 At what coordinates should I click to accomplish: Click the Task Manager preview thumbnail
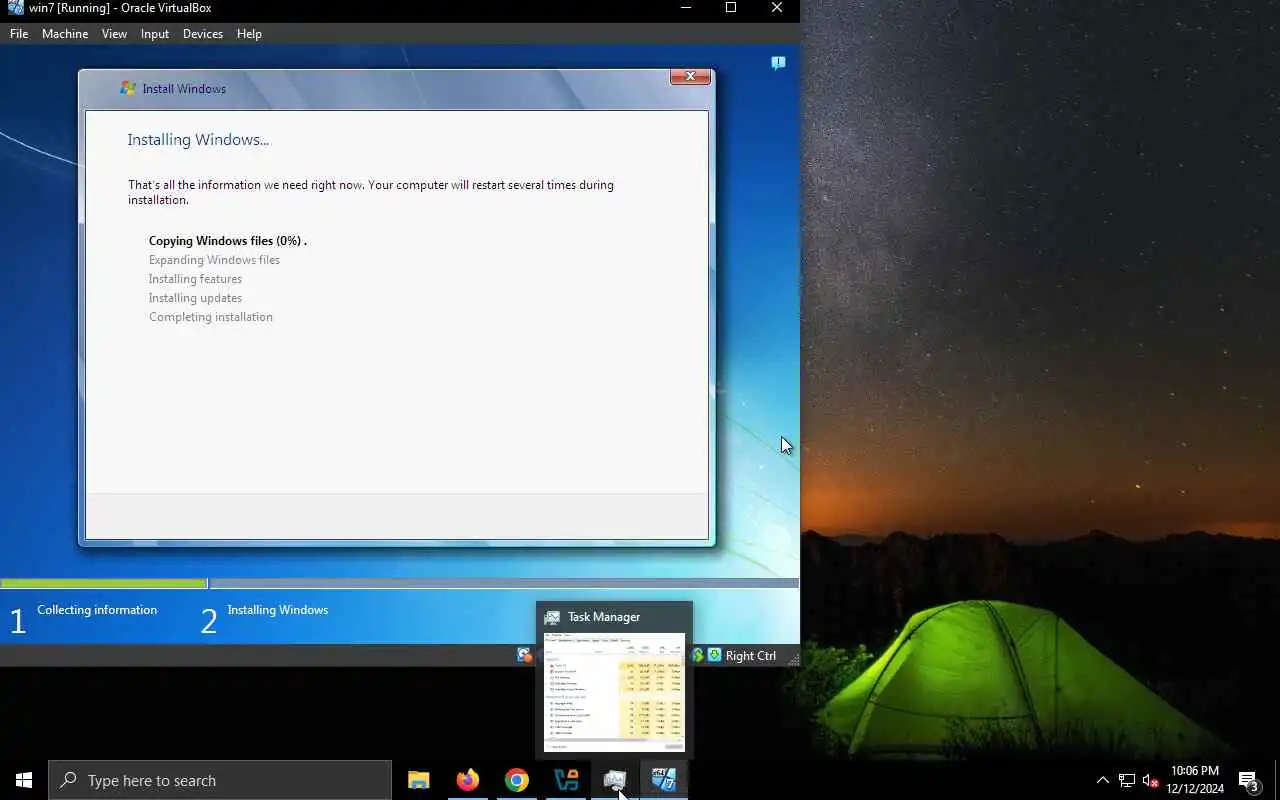tap(614, 692)
